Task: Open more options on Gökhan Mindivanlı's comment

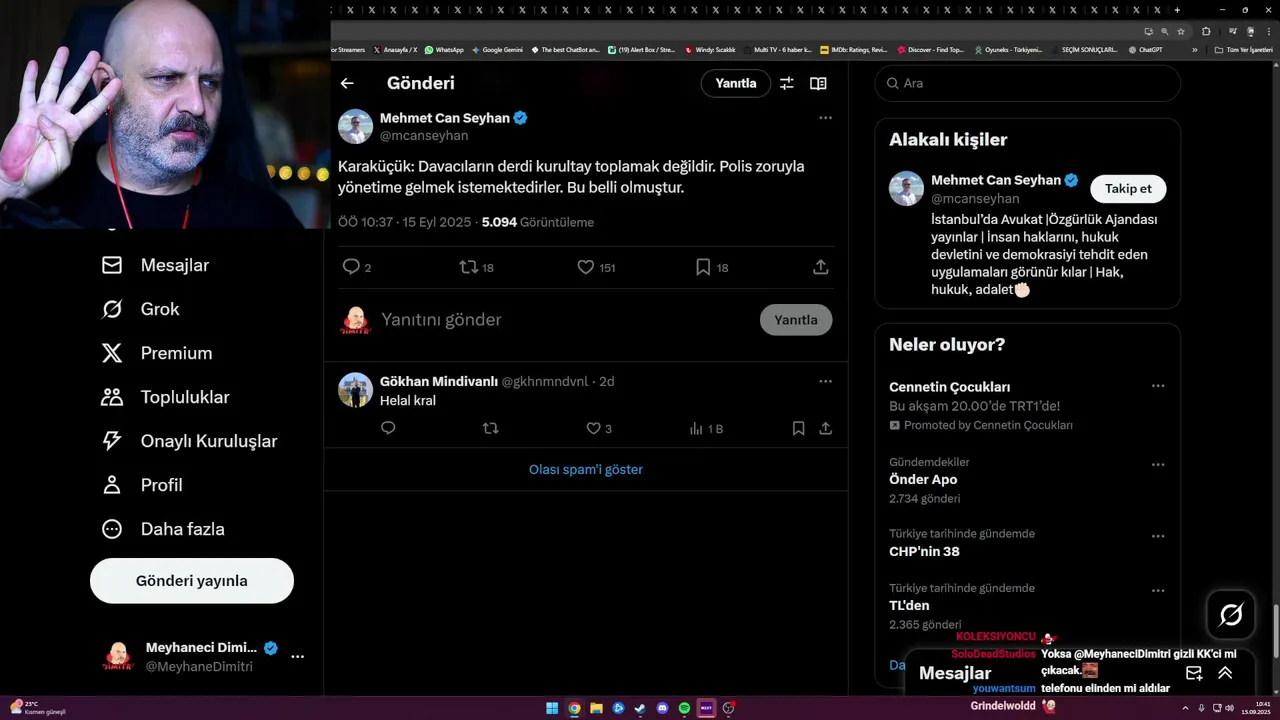Action: point(825,381)
